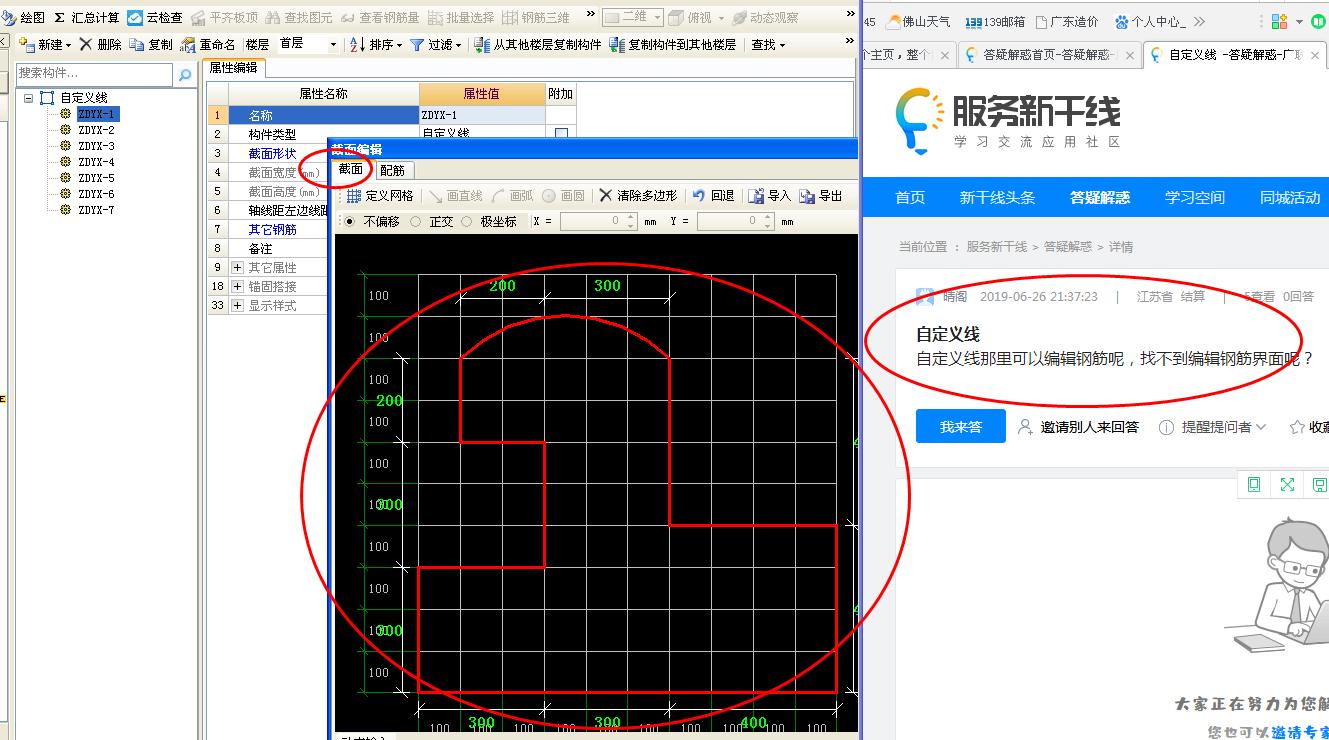Click the 排序 sort icon
This screenshot has width=1329, height=740.
click(x=358, y=44)
